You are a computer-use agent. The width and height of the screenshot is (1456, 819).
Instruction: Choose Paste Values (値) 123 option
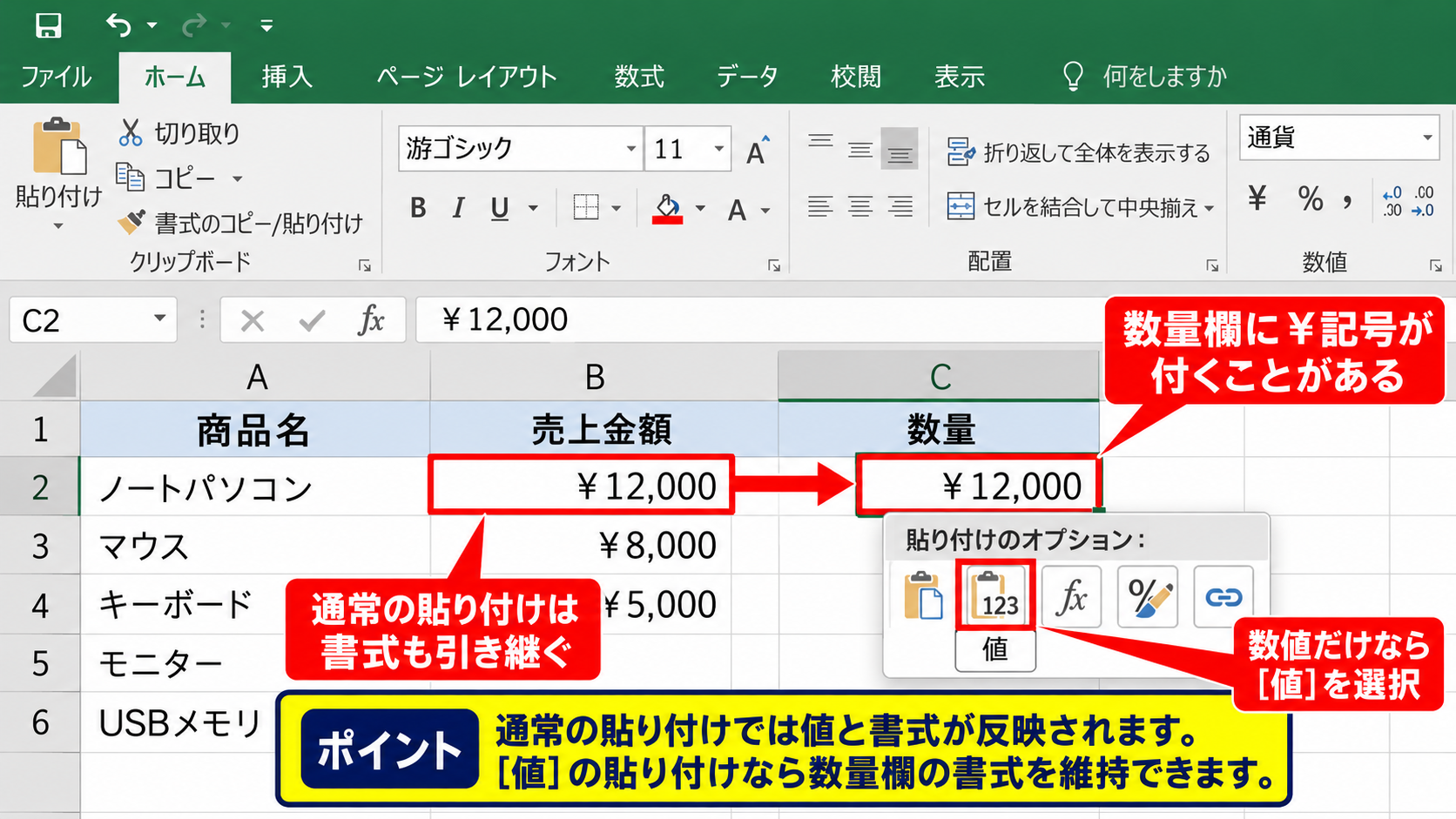coord(995,595)
